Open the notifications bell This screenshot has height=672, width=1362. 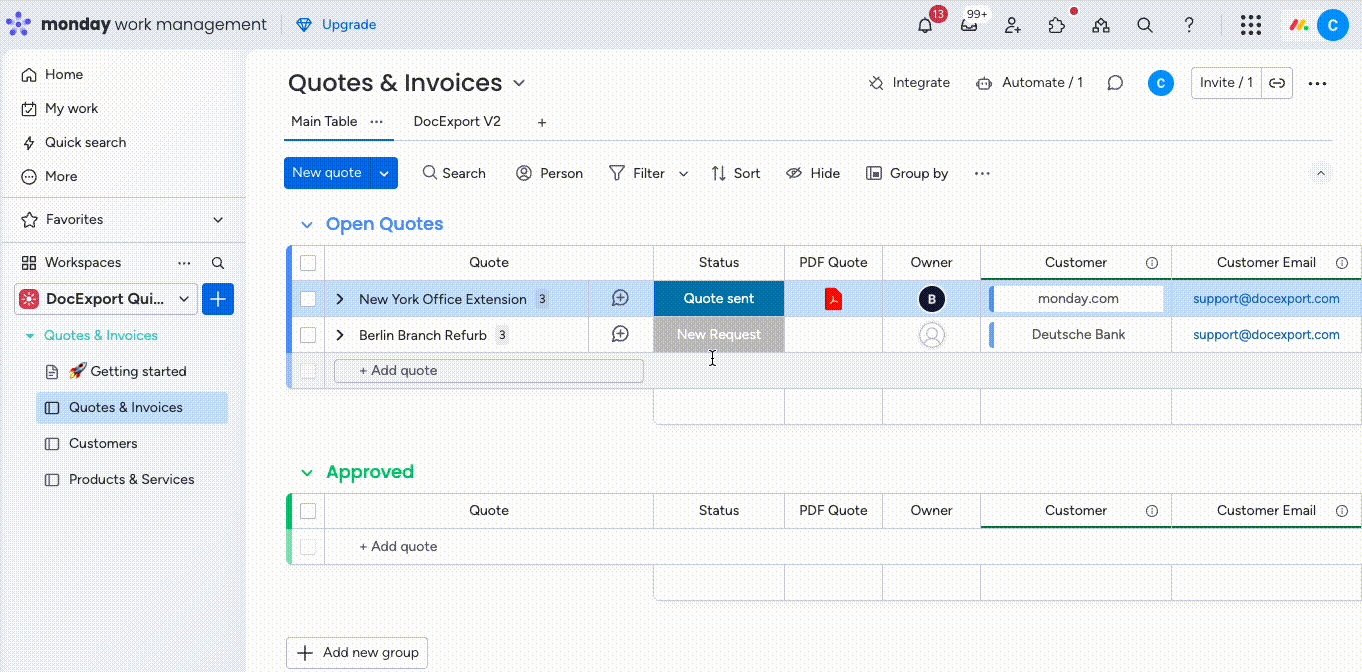[x=925, y=25]
